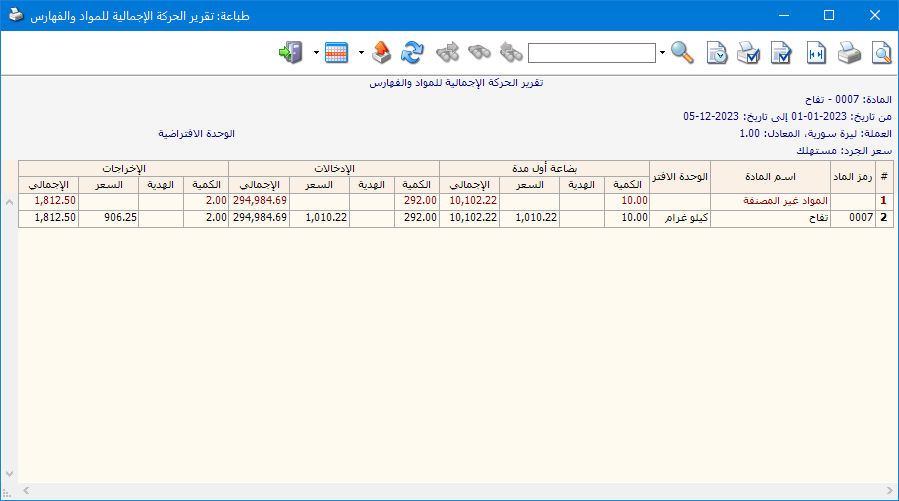This screenshot has width=899, height=501.
Task: Select the تفاح item name cell
Action: (770, 218)
